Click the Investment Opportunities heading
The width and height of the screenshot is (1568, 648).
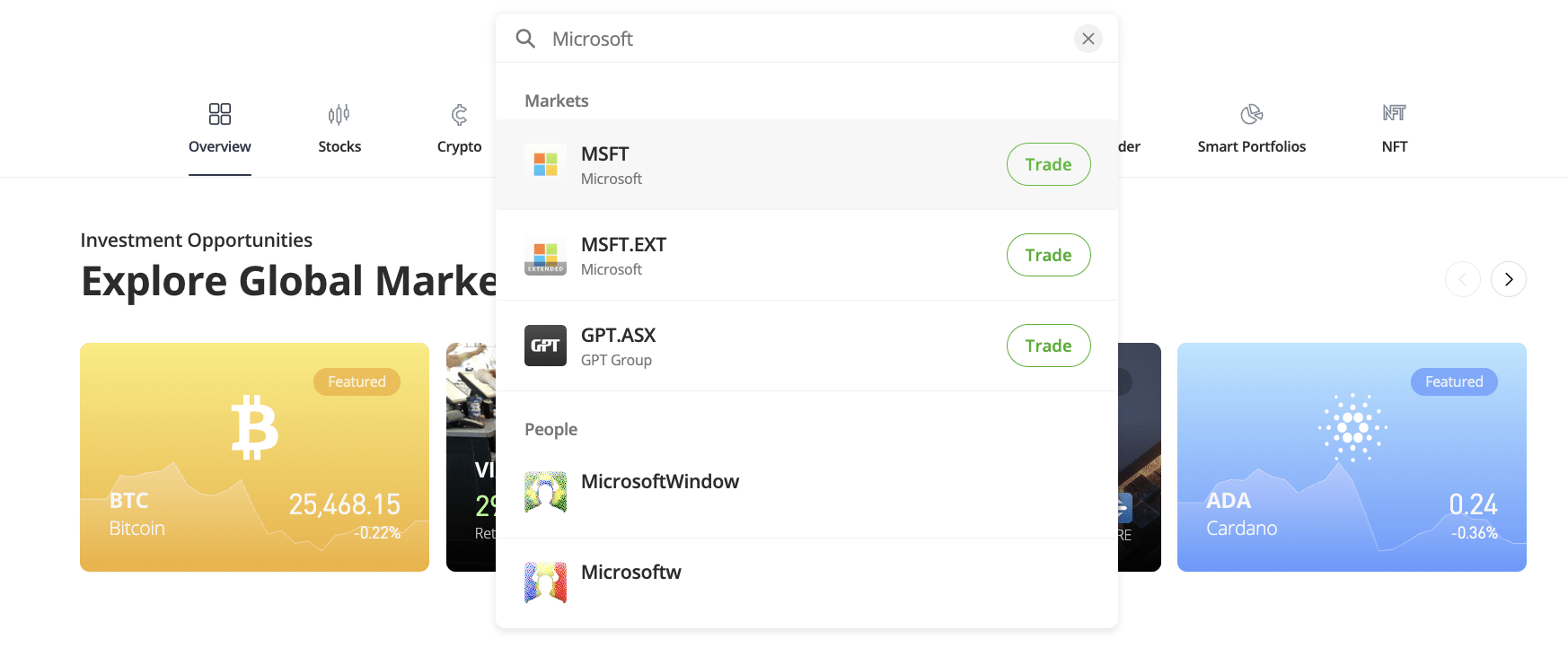pyautogui.click(x=196, y=241)
